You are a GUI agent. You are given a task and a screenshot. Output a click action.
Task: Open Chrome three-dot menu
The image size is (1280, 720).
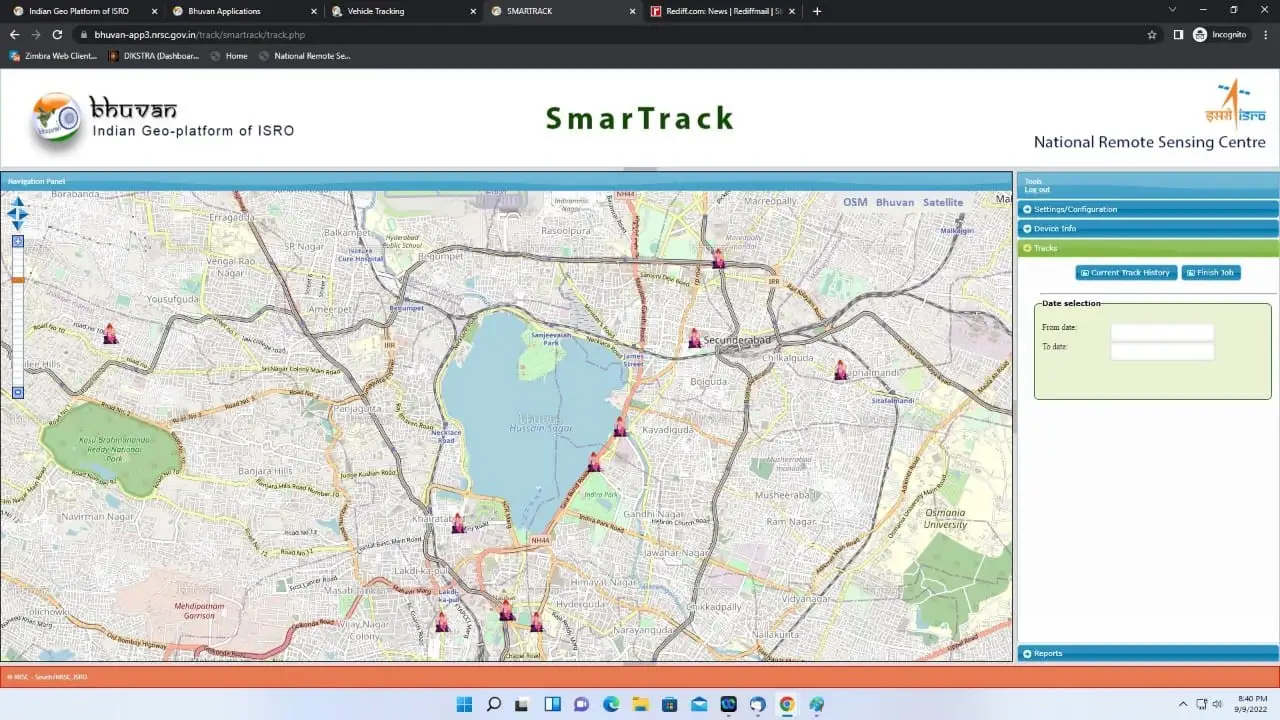(1264, 34)
